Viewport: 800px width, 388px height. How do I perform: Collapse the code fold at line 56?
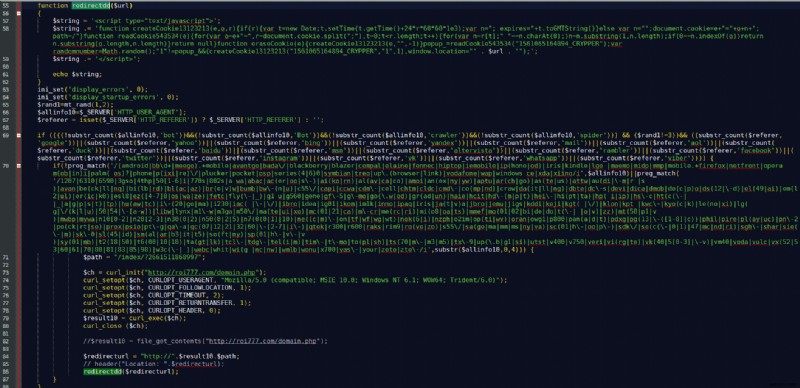point(19,13)
